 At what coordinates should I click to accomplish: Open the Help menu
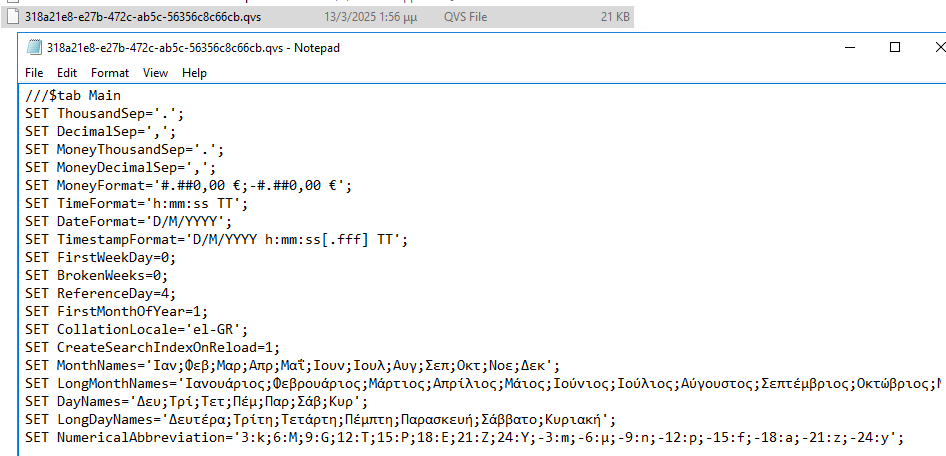(x=194, y=73)
